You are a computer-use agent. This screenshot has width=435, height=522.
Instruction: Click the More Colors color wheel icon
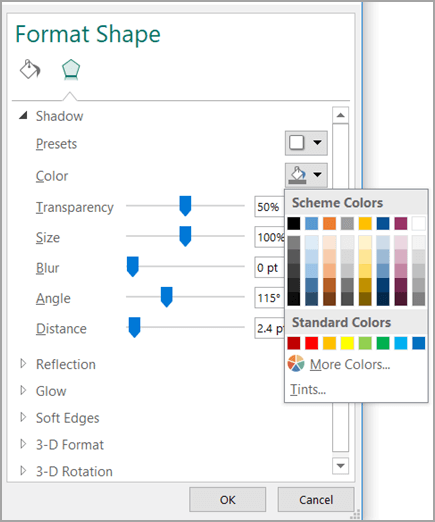click(296, 363)
